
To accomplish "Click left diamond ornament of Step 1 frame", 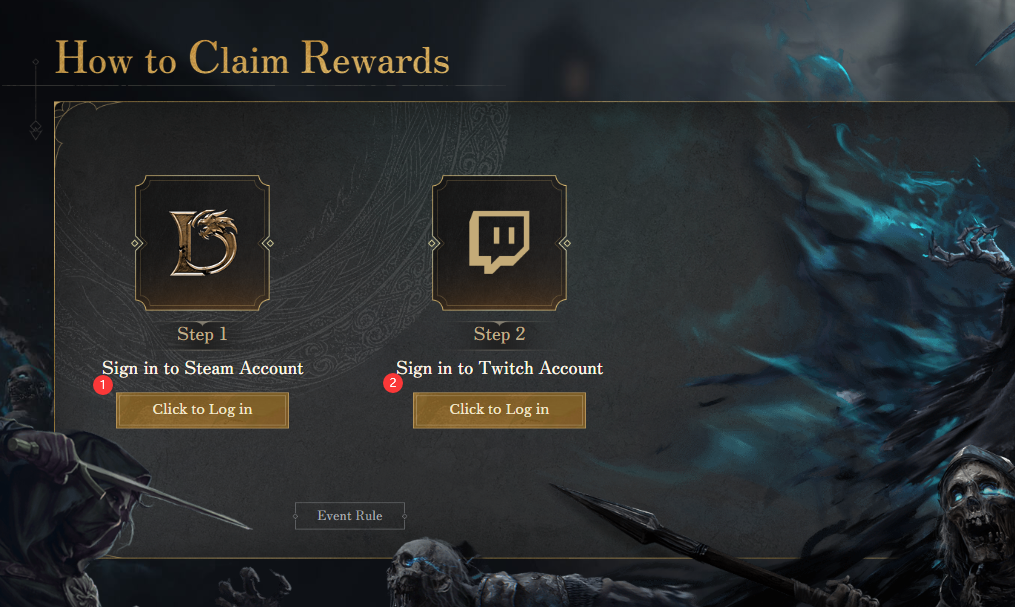I will click(x=137, y=243).
